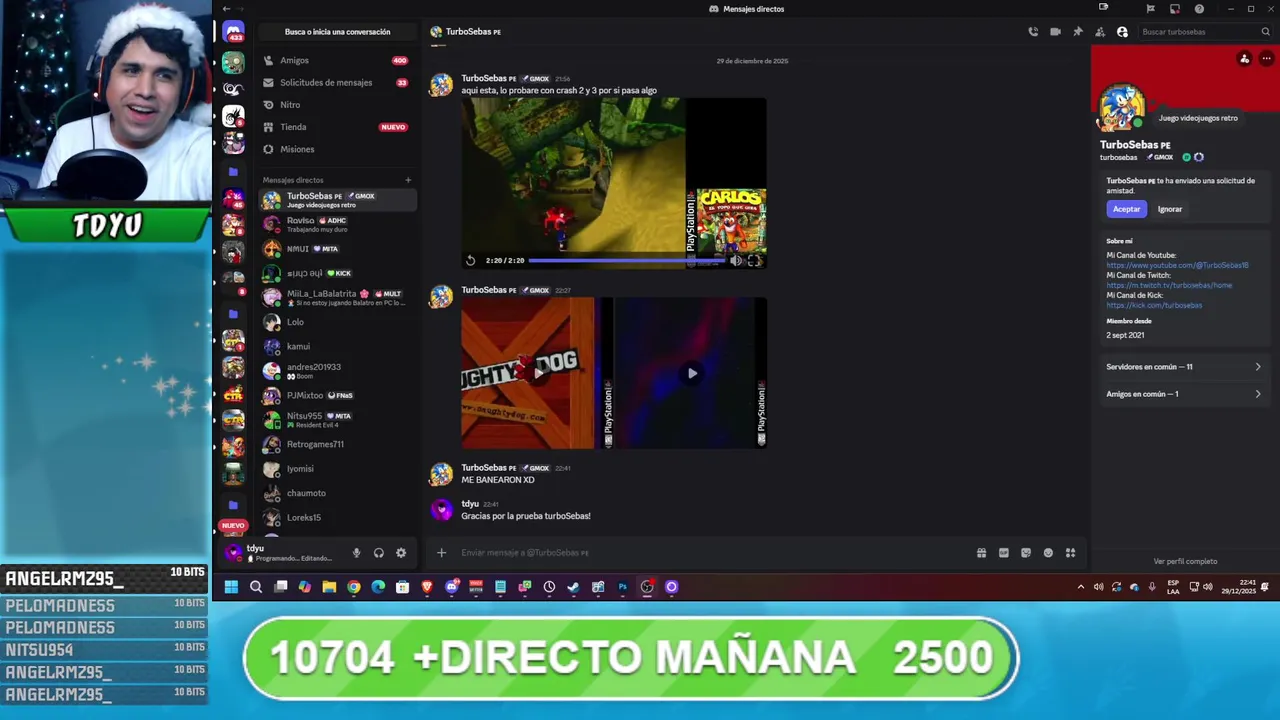1280x720 pixels.
Task: Expand Servidores en común — 11
Action: pos(1183,367)
